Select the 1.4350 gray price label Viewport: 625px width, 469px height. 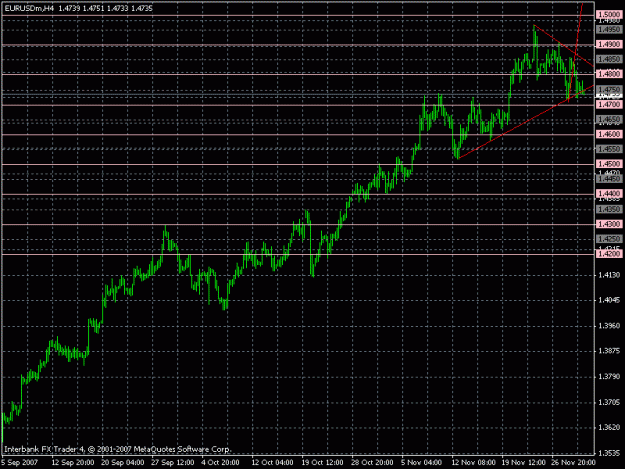point(609,209)
